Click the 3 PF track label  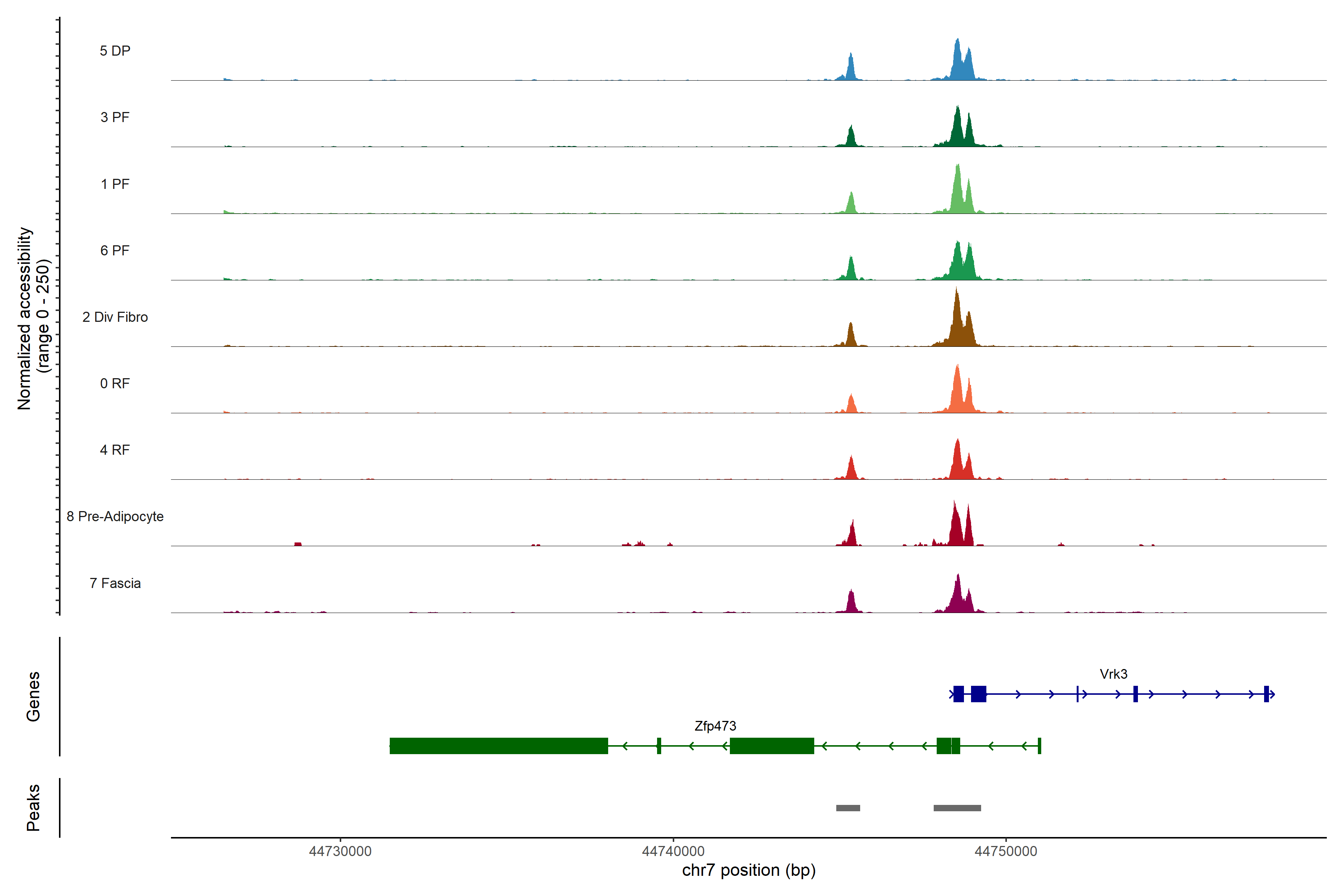coord(115,117)
